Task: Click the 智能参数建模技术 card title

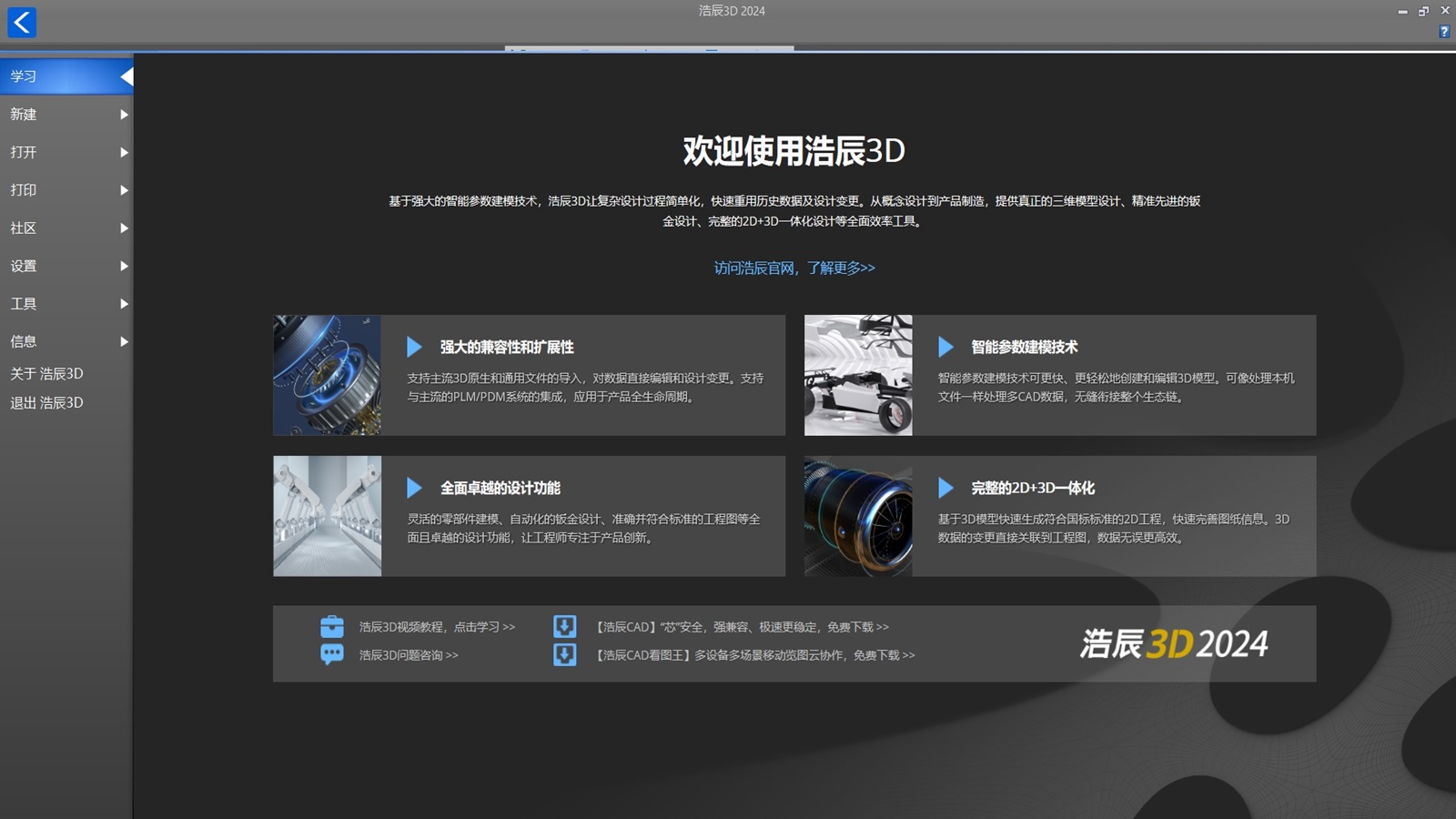Action: pos(1024,347)
